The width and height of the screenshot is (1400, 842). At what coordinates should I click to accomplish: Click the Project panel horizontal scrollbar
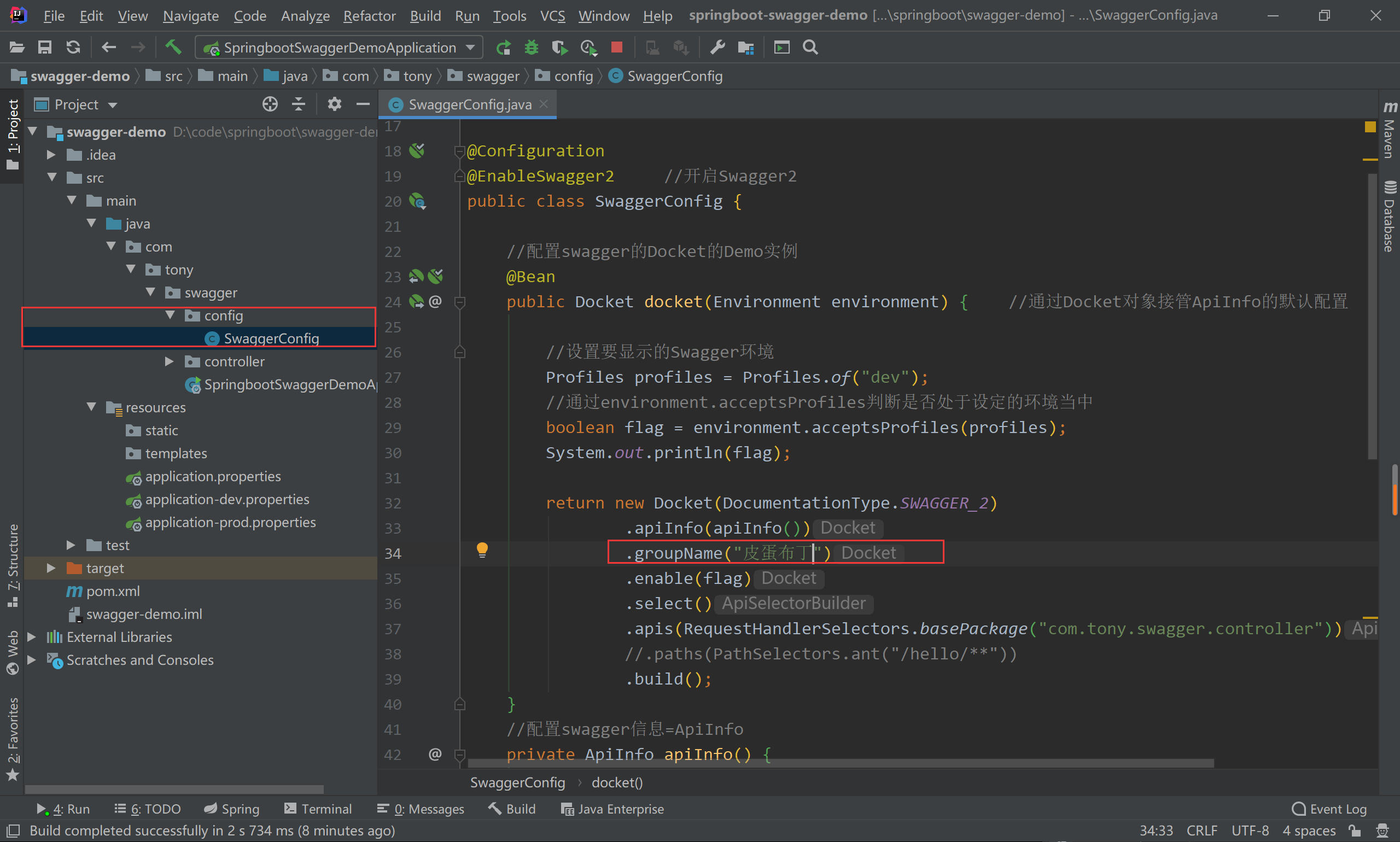[x=174, y=789]
